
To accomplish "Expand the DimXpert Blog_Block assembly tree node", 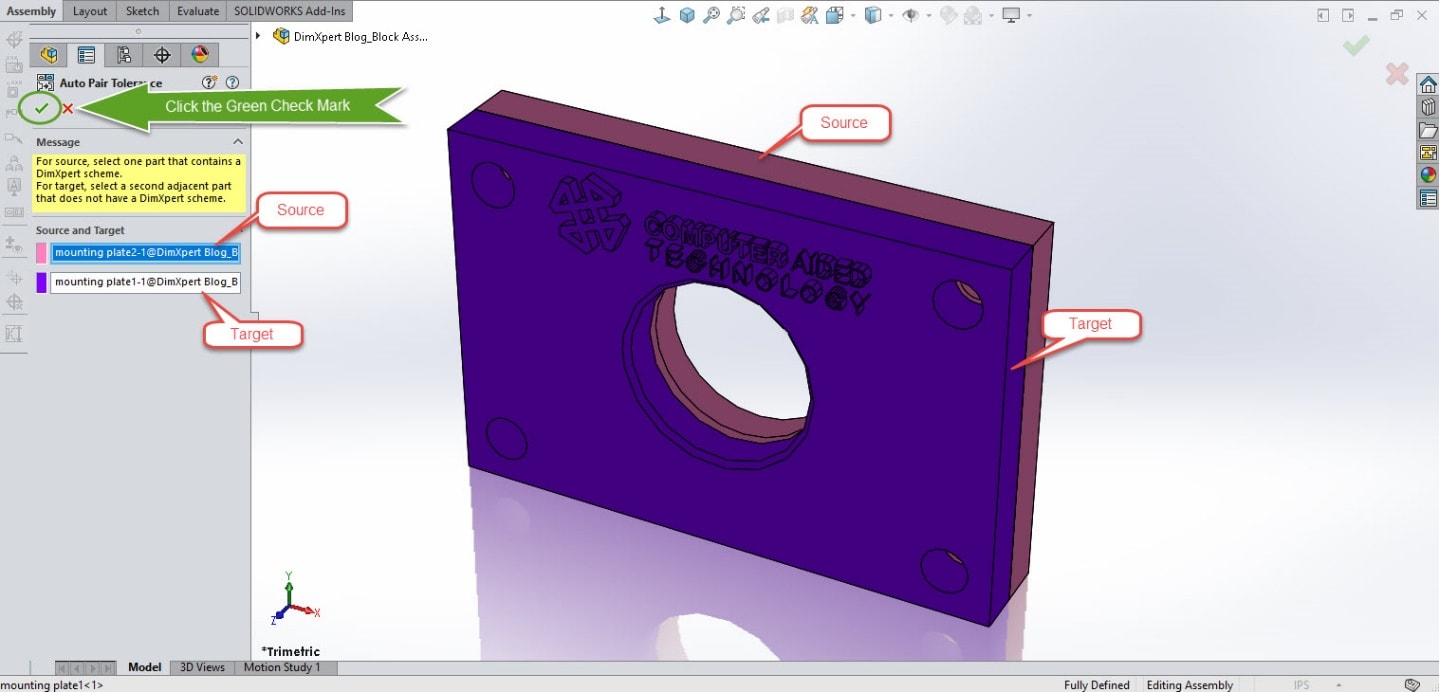I will 259,36.
